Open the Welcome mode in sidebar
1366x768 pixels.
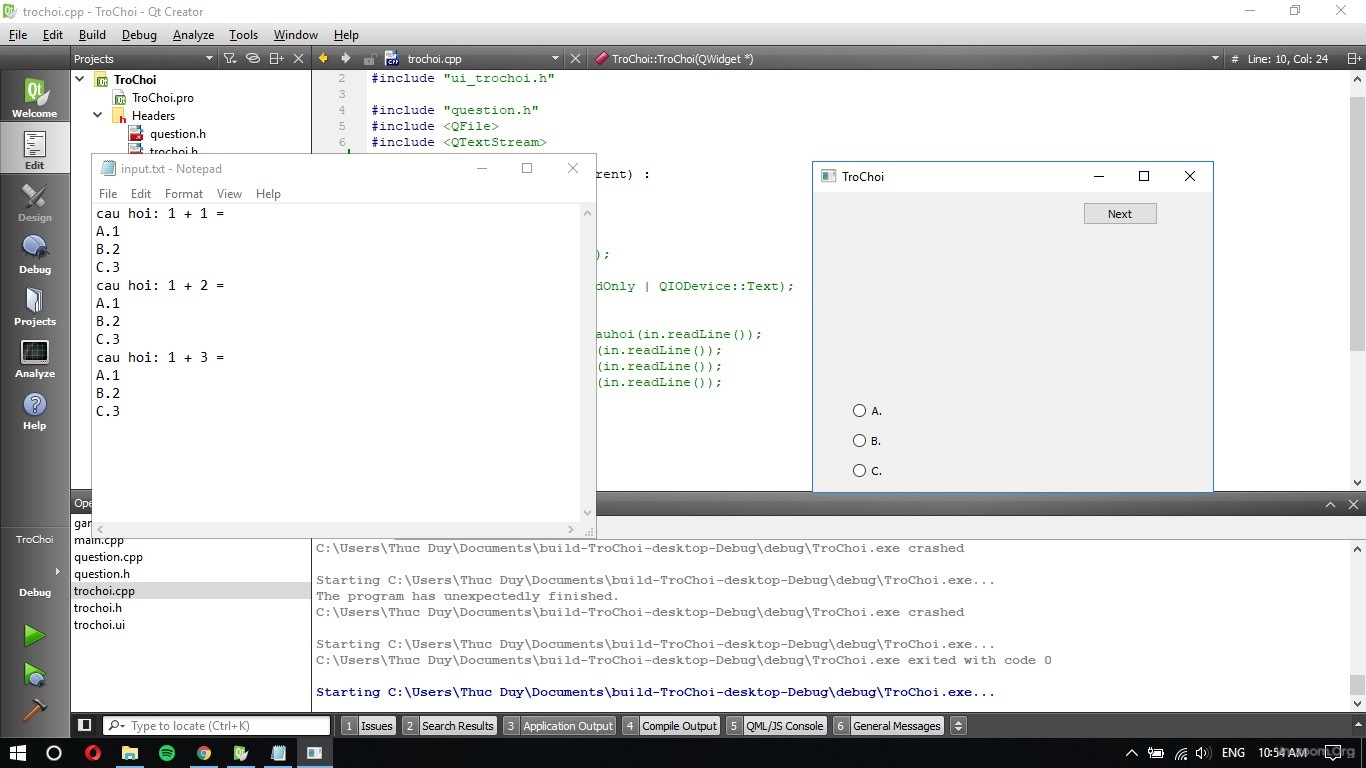[x=34, y=98]
